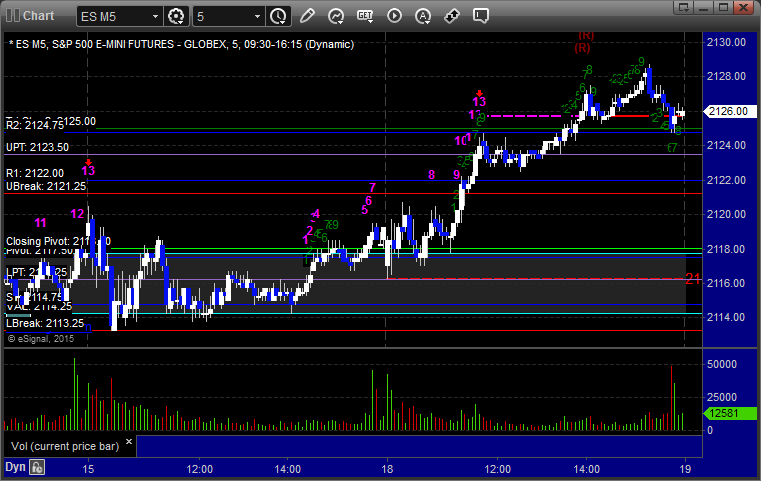Click the R2: 2124.75 label
Screen dimensions: 761x481
pos(35,126)
